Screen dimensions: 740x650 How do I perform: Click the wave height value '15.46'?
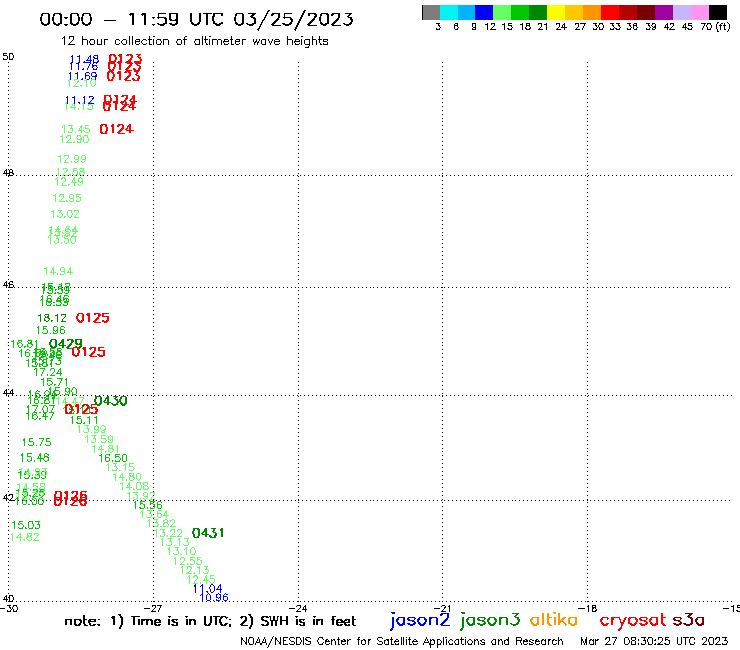coord(34,457)
